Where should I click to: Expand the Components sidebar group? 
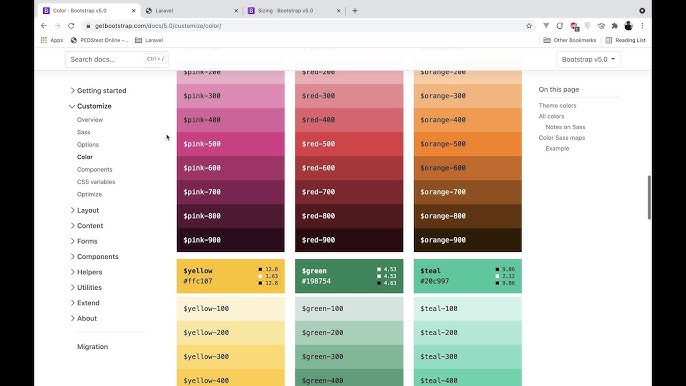(x=94, y=256)
